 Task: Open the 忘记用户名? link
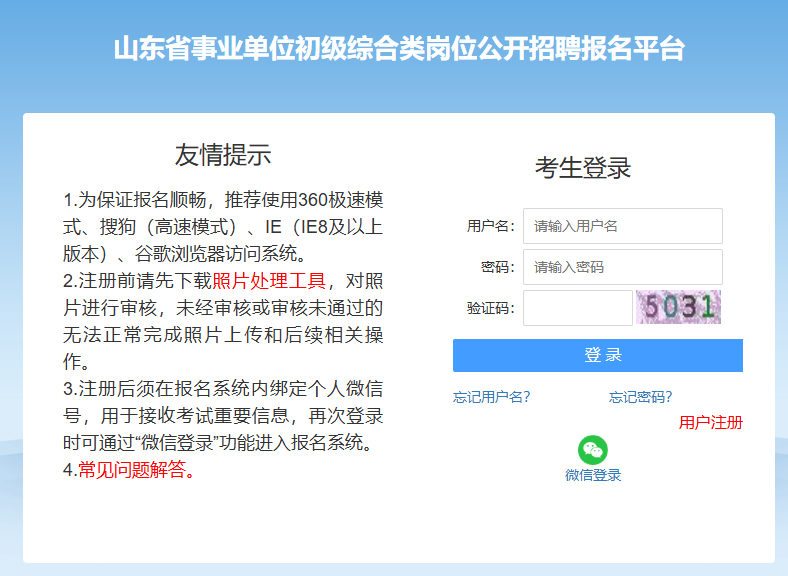tap(491, 397)
